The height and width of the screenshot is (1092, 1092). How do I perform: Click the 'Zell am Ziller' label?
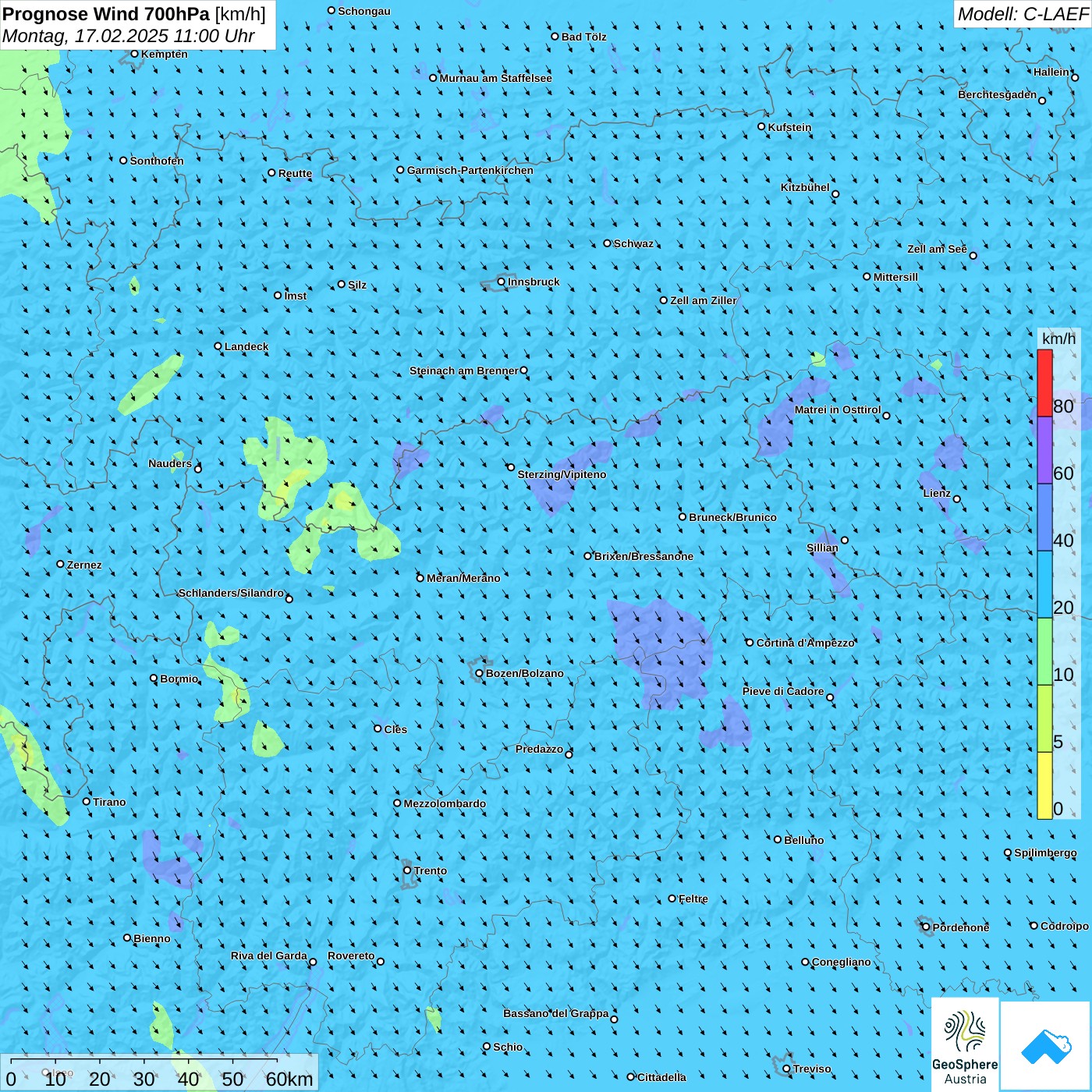(704, 300)
